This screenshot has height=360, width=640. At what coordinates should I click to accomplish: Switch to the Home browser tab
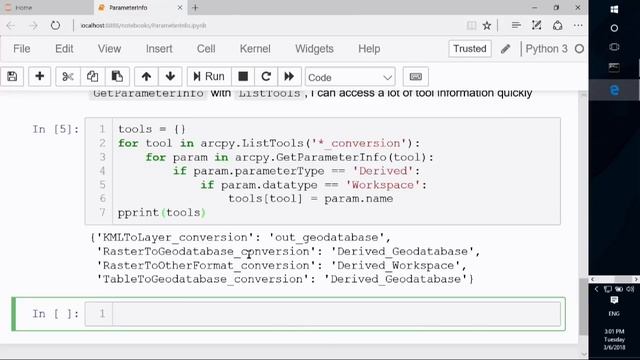[46, 8]
